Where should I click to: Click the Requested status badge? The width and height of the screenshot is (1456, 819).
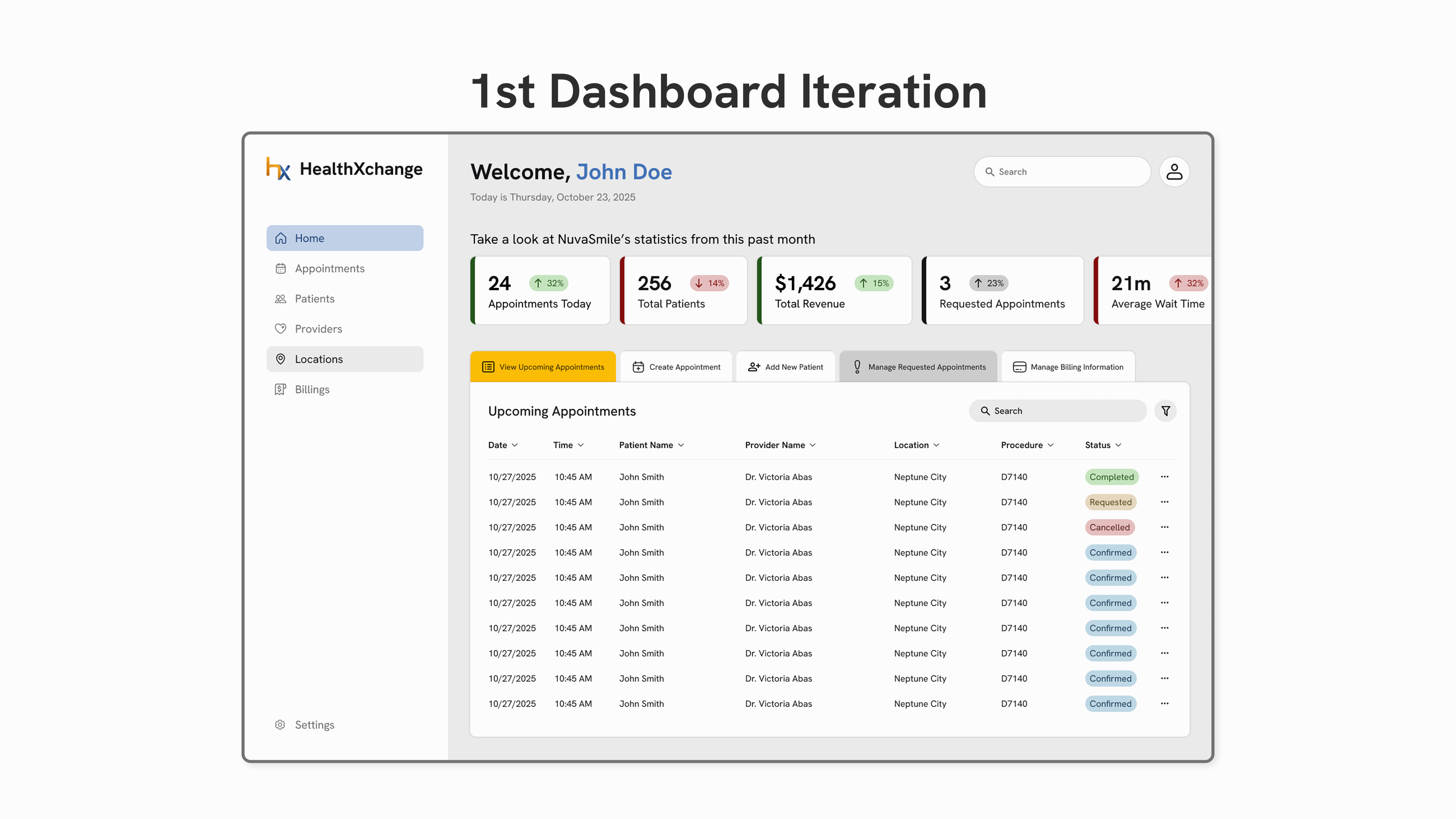click(1110, 502)
